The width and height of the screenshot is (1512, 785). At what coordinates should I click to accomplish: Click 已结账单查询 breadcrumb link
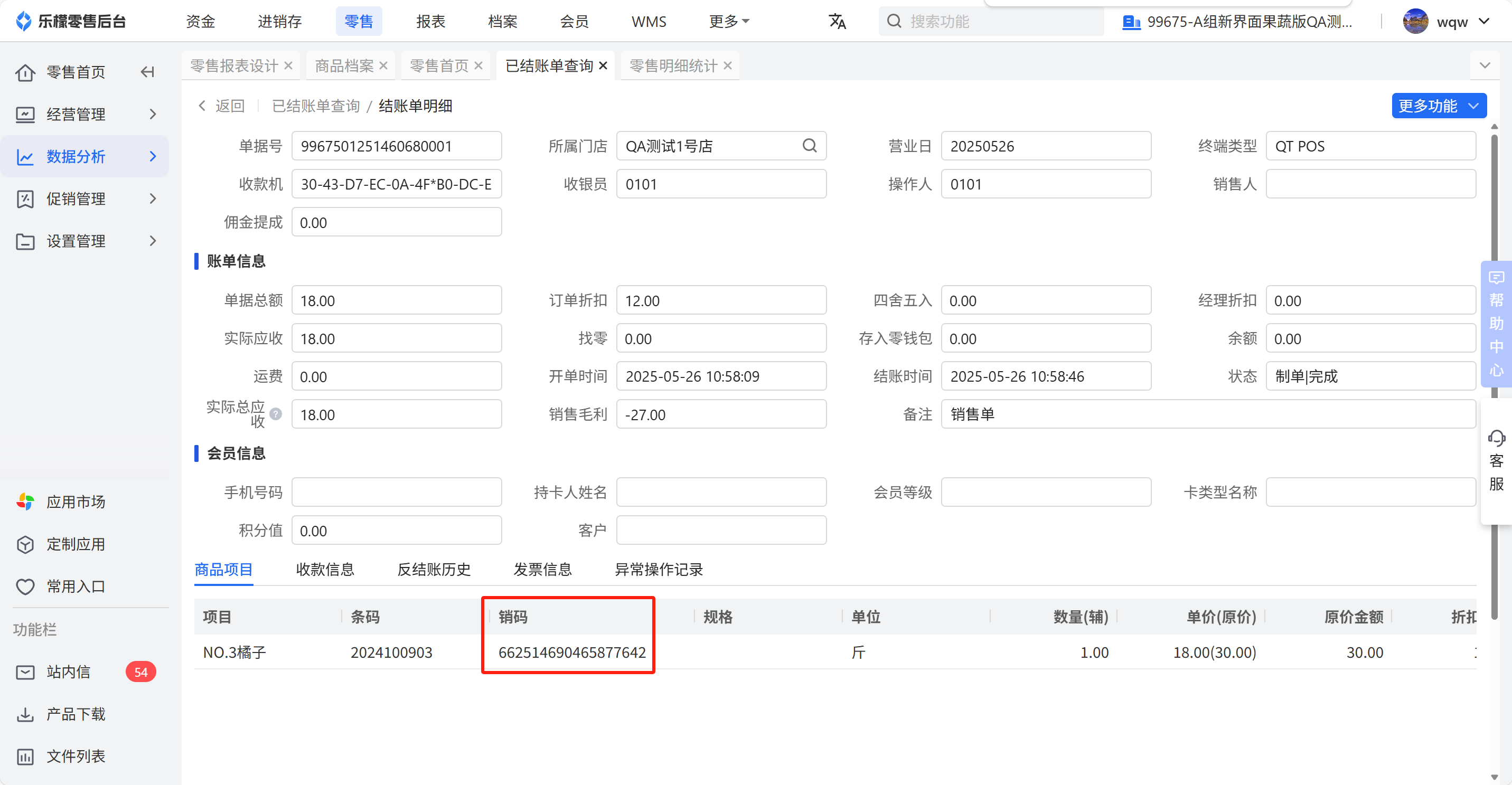pyautogui.click(x=316, y=106)
